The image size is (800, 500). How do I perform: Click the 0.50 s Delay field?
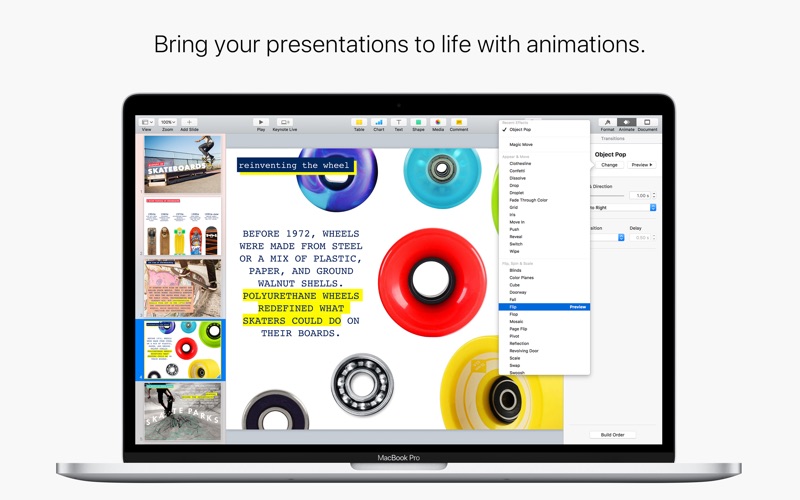pos(640,237)
